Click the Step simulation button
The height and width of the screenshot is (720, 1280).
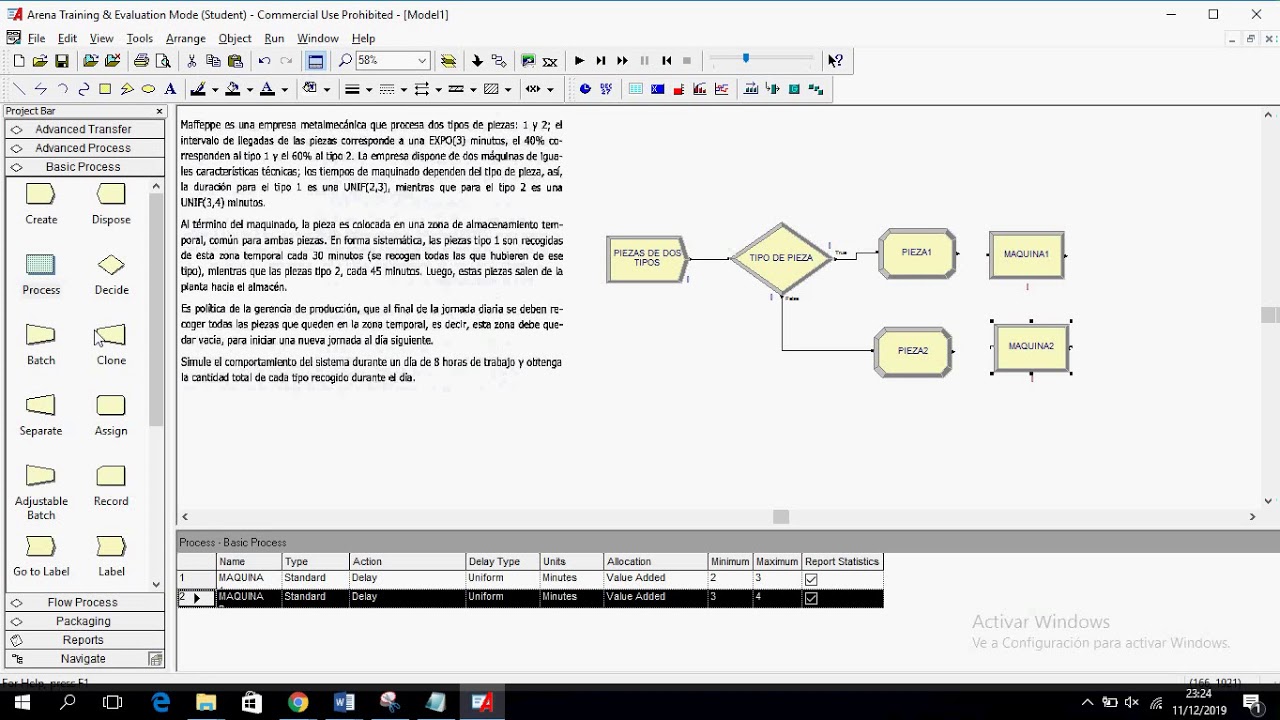coord(601,61)
